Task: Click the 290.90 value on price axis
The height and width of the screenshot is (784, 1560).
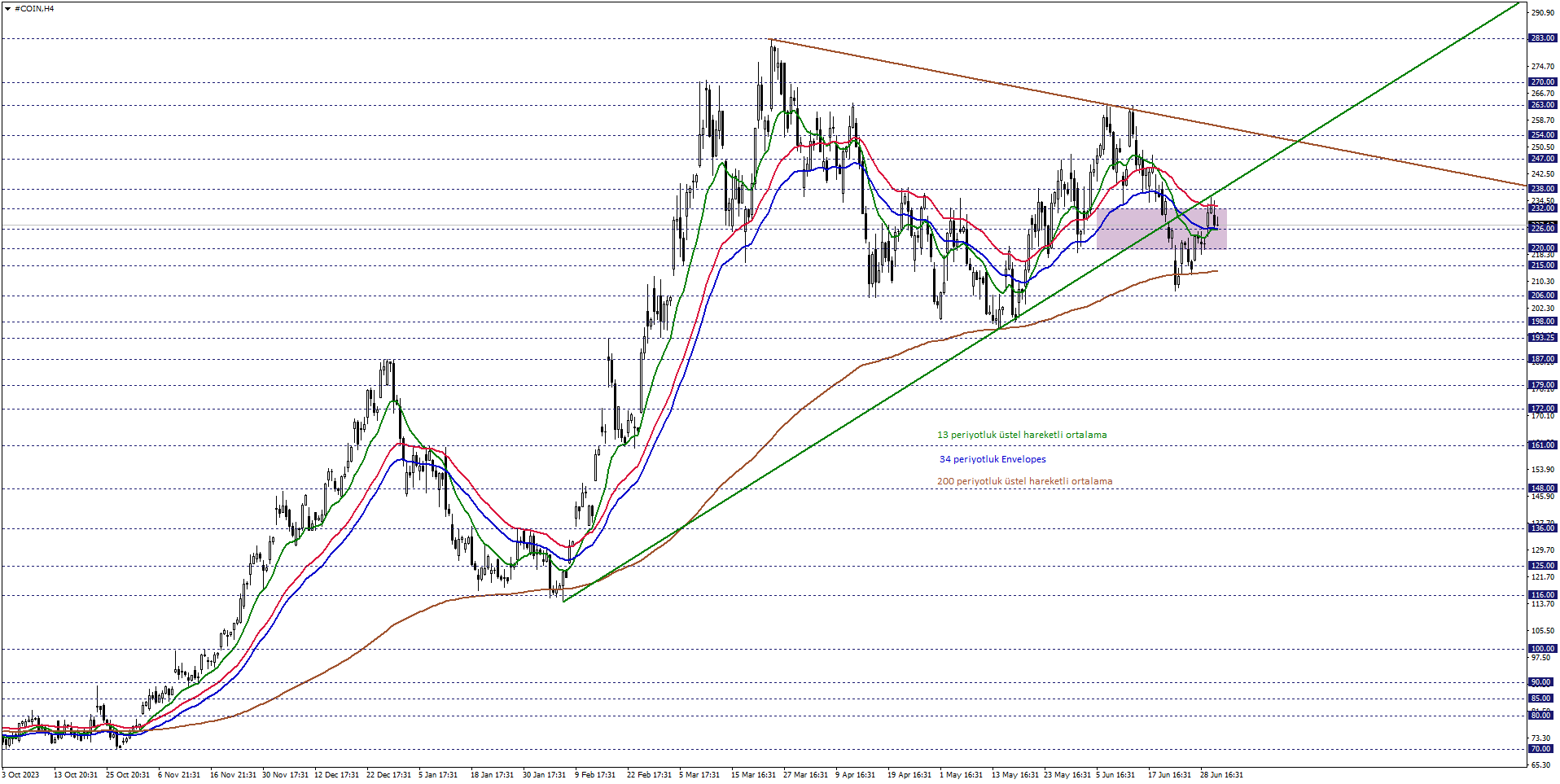Action: 1543,13
